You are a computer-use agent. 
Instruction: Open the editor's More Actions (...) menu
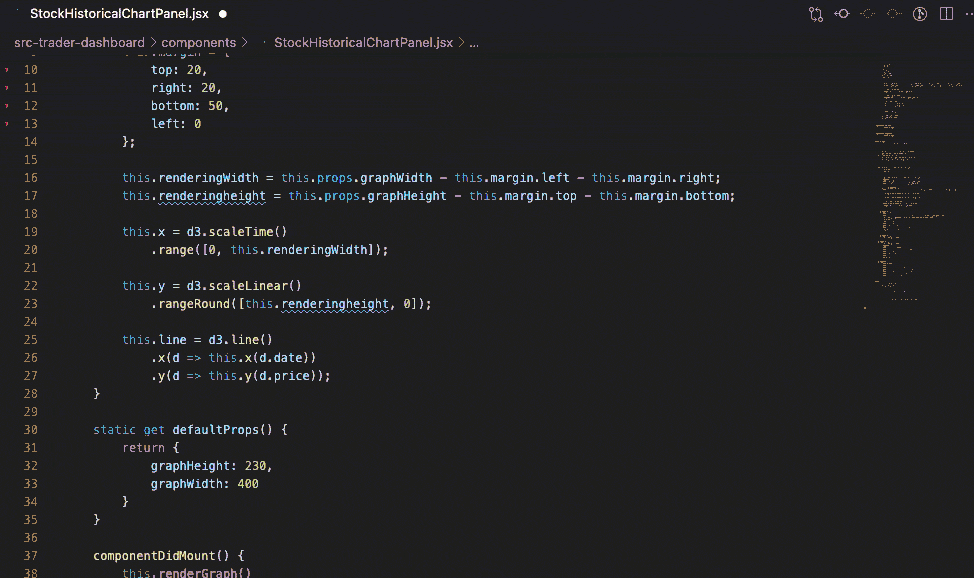coord(968,14)
